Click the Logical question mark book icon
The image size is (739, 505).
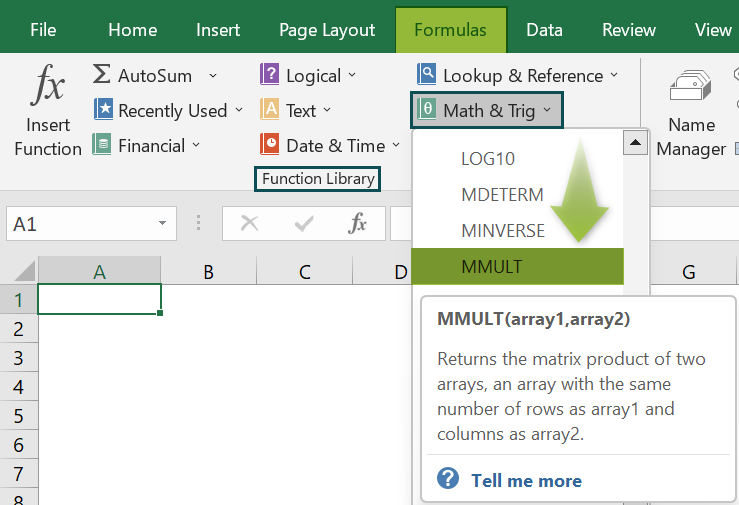pyautogui.click(x=270, y=74)
